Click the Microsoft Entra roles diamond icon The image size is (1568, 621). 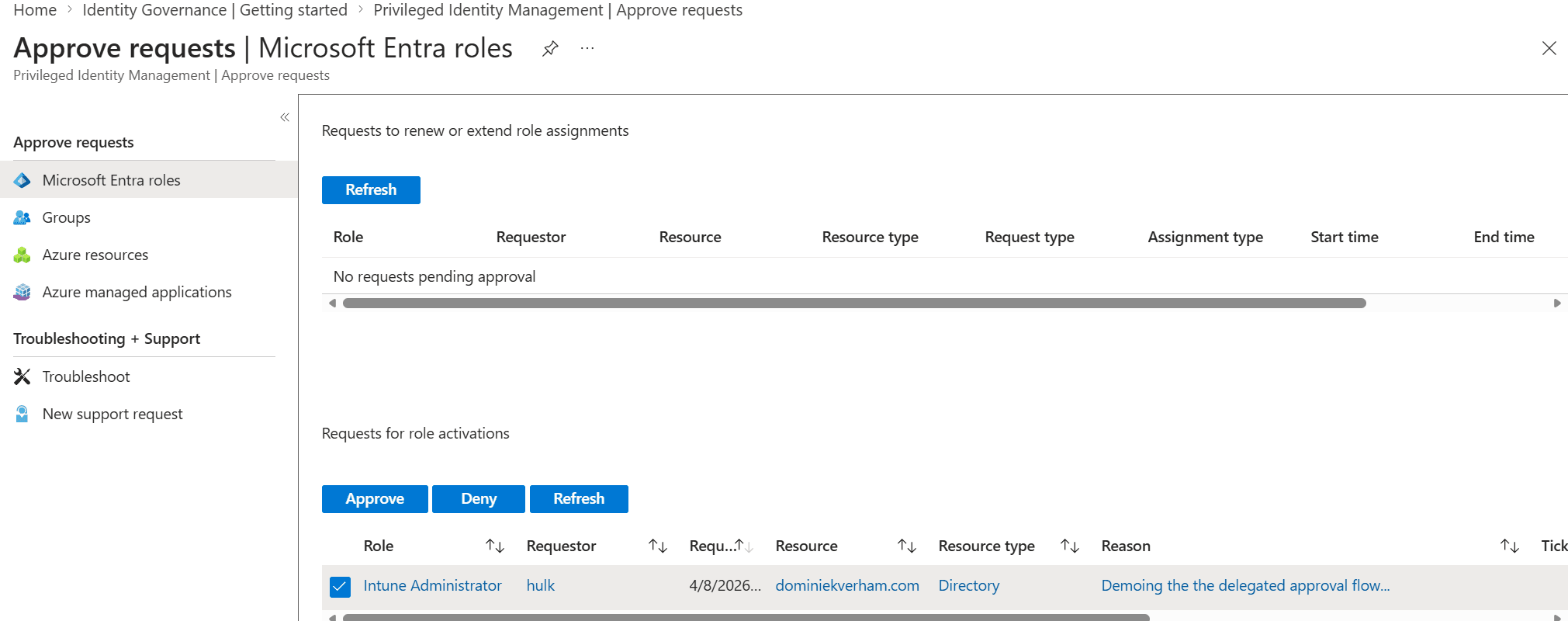(x=22, y=180)
